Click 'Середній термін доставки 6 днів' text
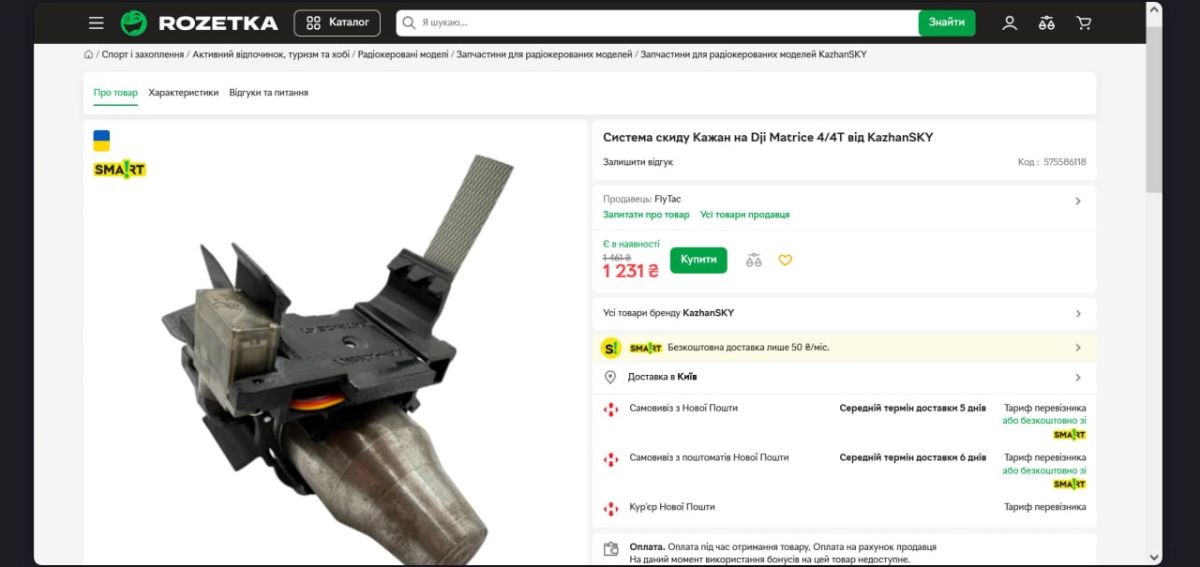Viewport: 1200px width, 567px height. [x=913, y=457]
